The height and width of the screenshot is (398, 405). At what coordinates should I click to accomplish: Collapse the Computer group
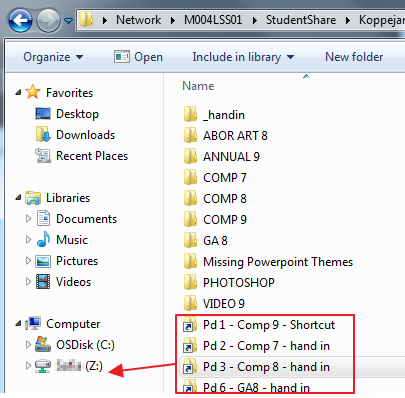click(x=18, y=324)
